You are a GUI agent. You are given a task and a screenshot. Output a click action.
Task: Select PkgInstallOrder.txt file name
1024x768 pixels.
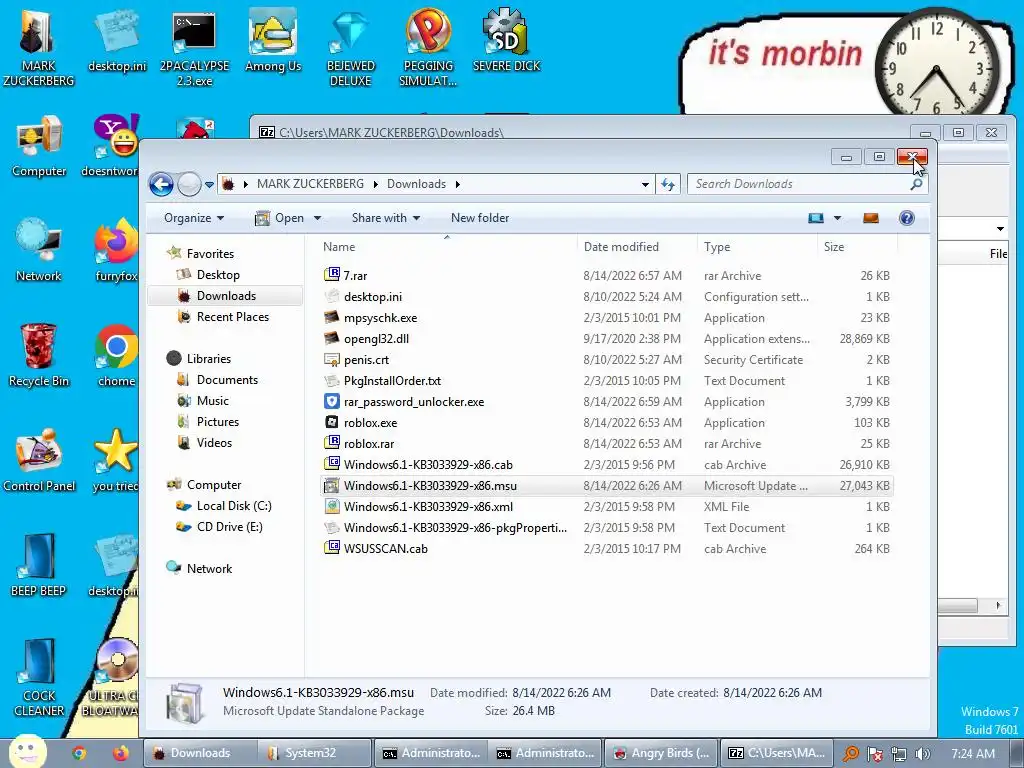(x=392, y=381)
